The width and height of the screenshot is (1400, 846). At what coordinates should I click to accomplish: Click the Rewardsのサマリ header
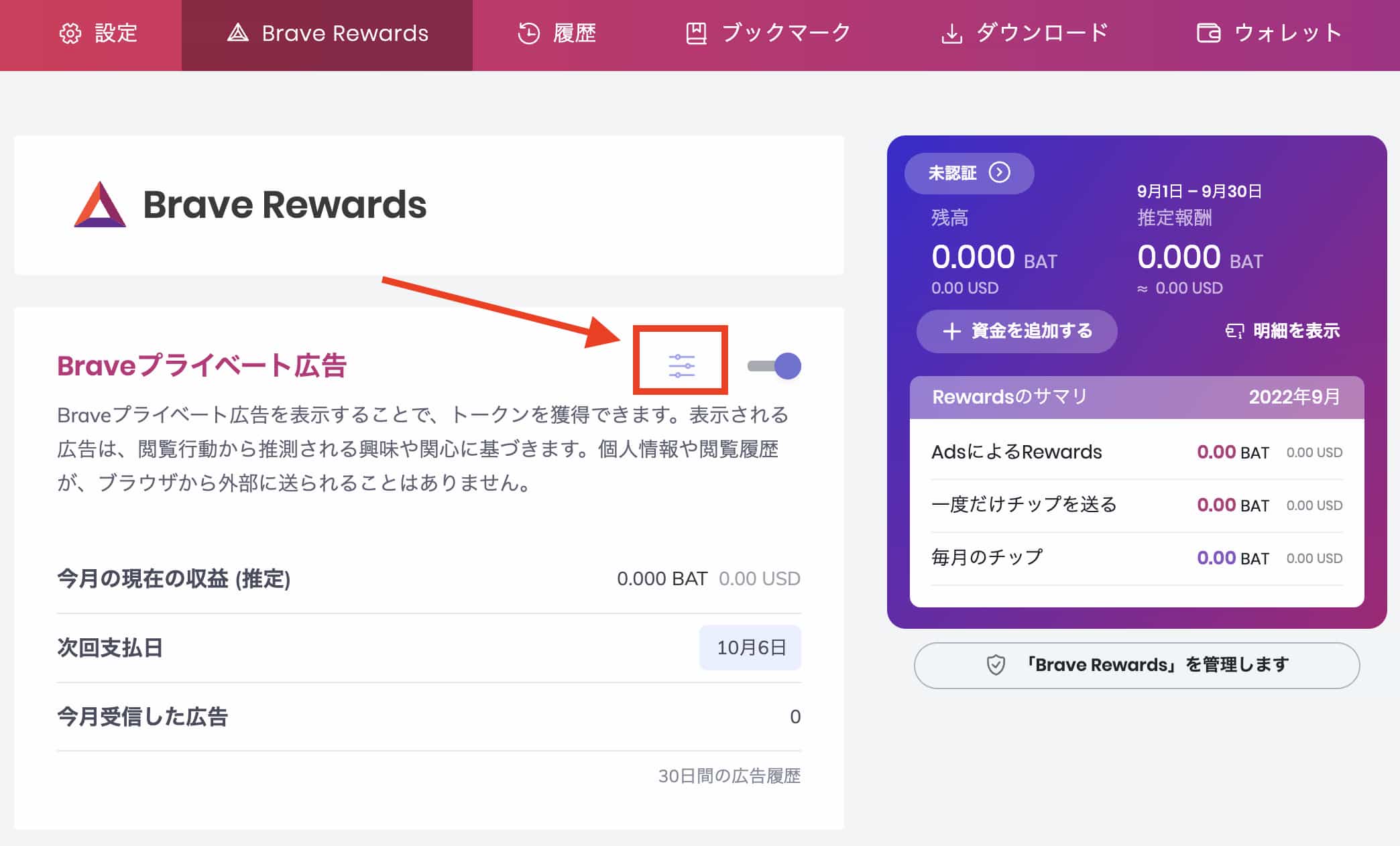(x=1136, y=397)
